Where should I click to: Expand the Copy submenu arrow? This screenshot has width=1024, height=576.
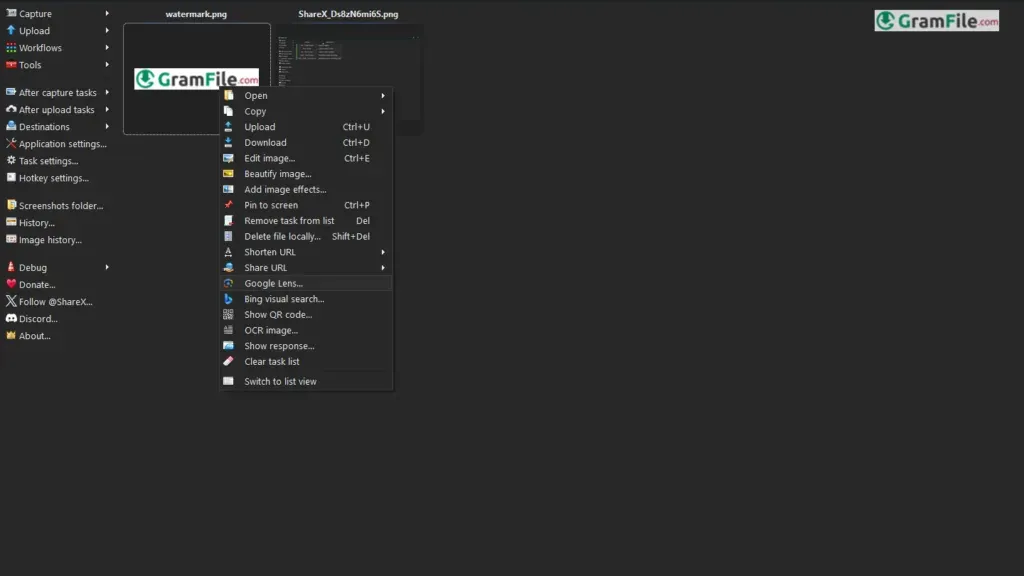(383, 111)
